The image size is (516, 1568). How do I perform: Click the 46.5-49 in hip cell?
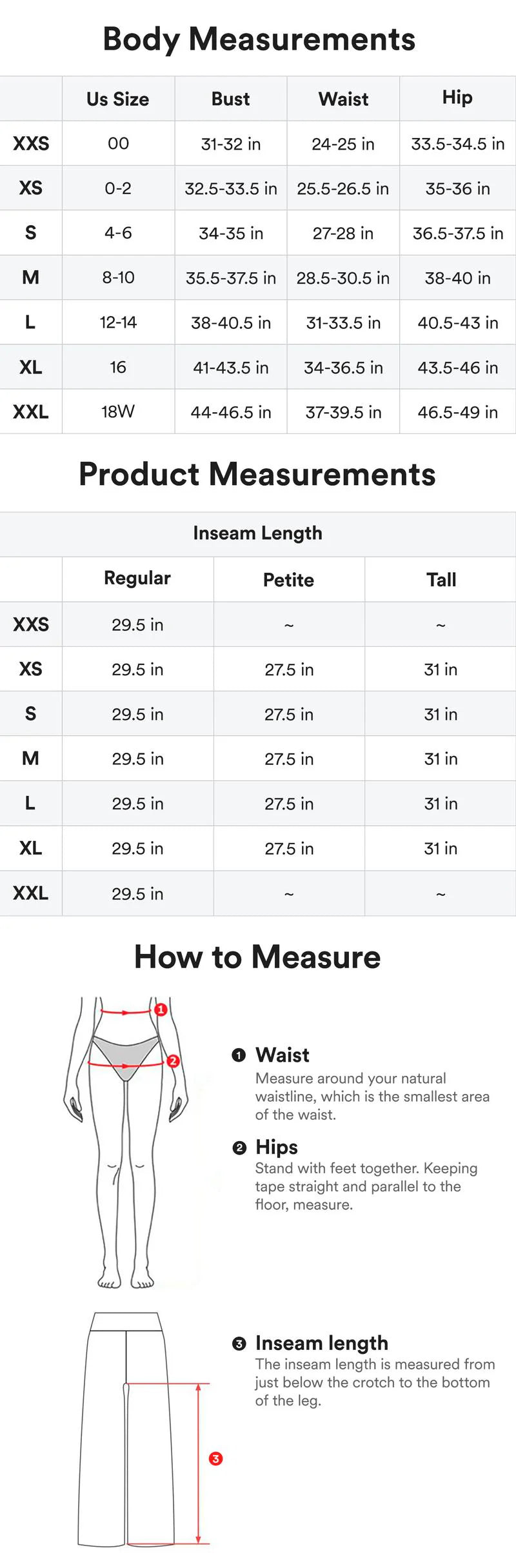pyautogui.click(x=457, y=412)
